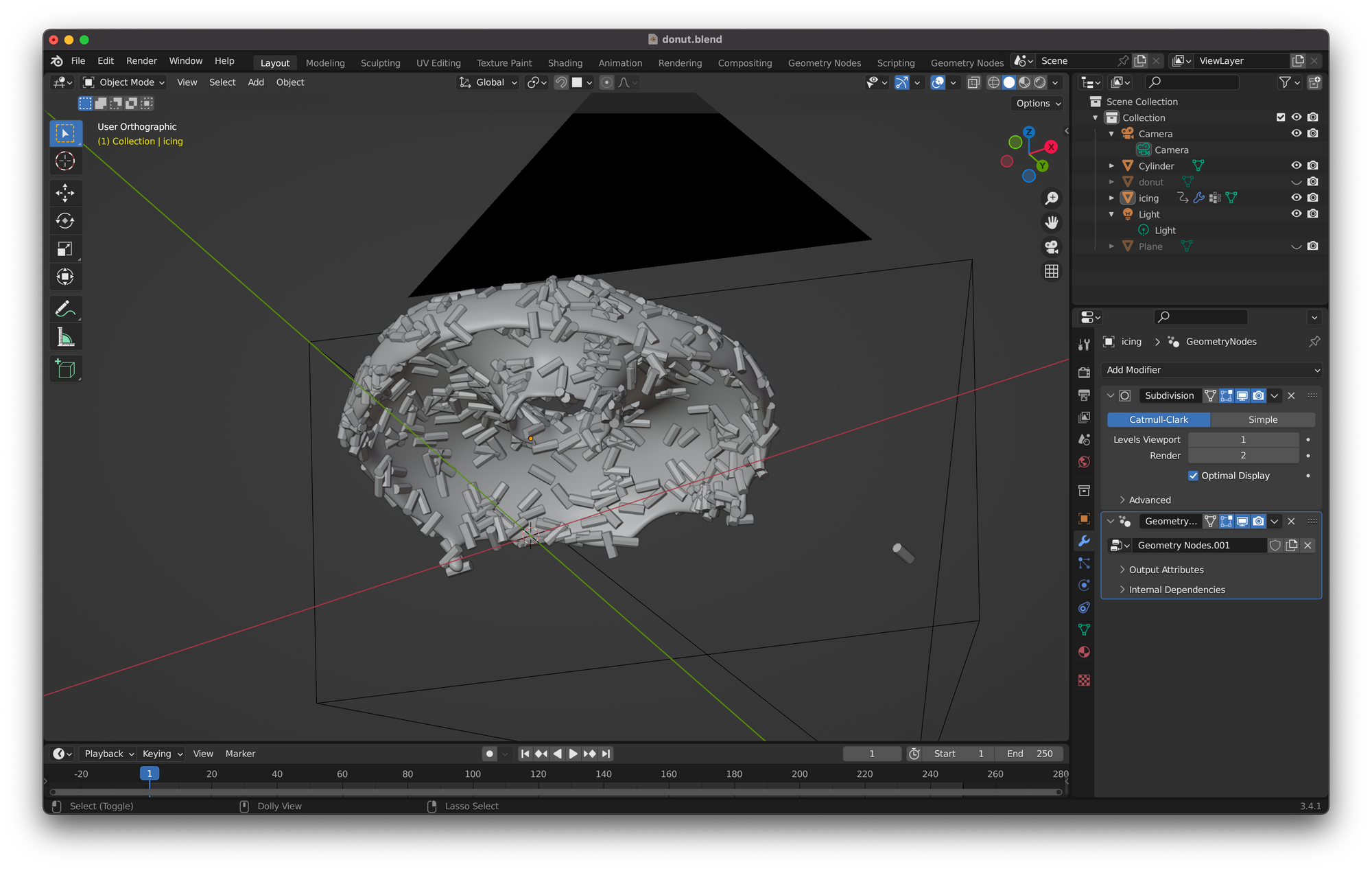Viewport: 1372px width, 871px height.
Task: Switch to the Shading workspace tab
Action: (x=565, y=62)
